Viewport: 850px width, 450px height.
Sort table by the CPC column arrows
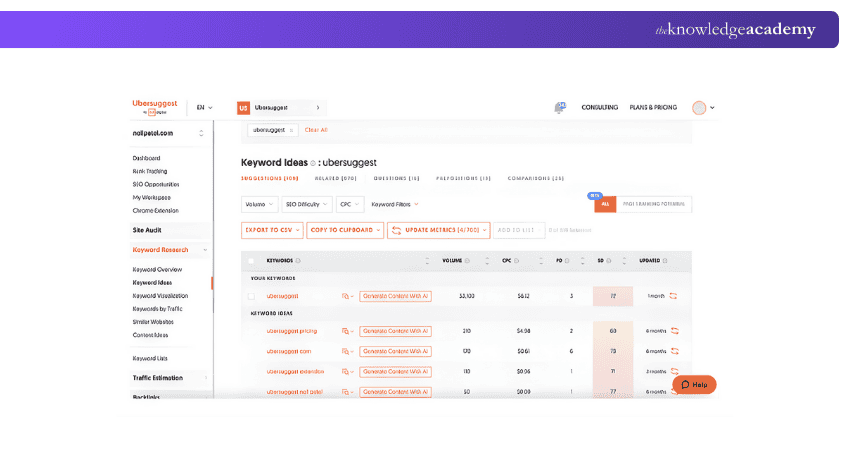540,261
